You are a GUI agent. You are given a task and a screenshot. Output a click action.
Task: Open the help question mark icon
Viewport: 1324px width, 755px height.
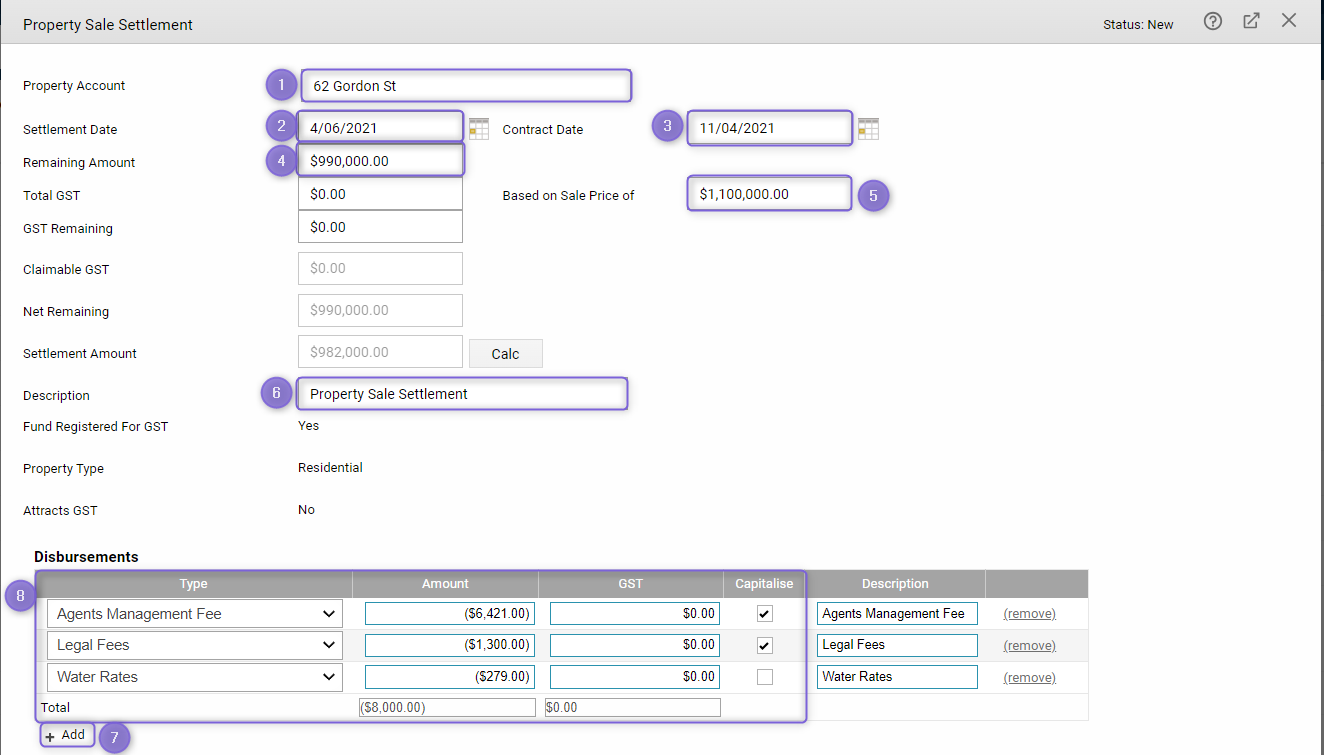click(1213, 21)
